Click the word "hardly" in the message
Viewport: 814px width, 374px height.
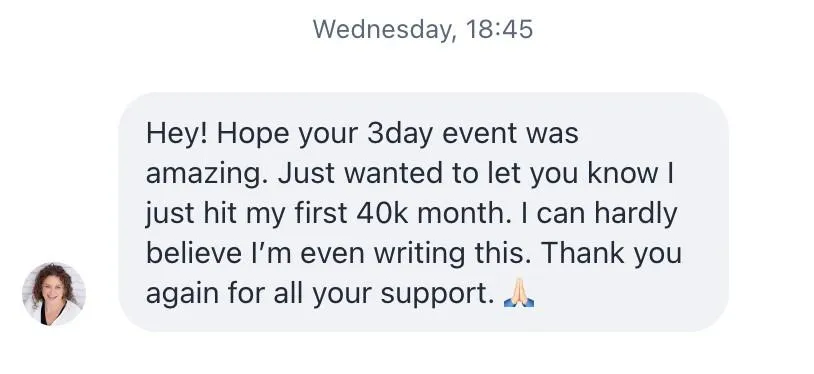(x=636, y=215)
